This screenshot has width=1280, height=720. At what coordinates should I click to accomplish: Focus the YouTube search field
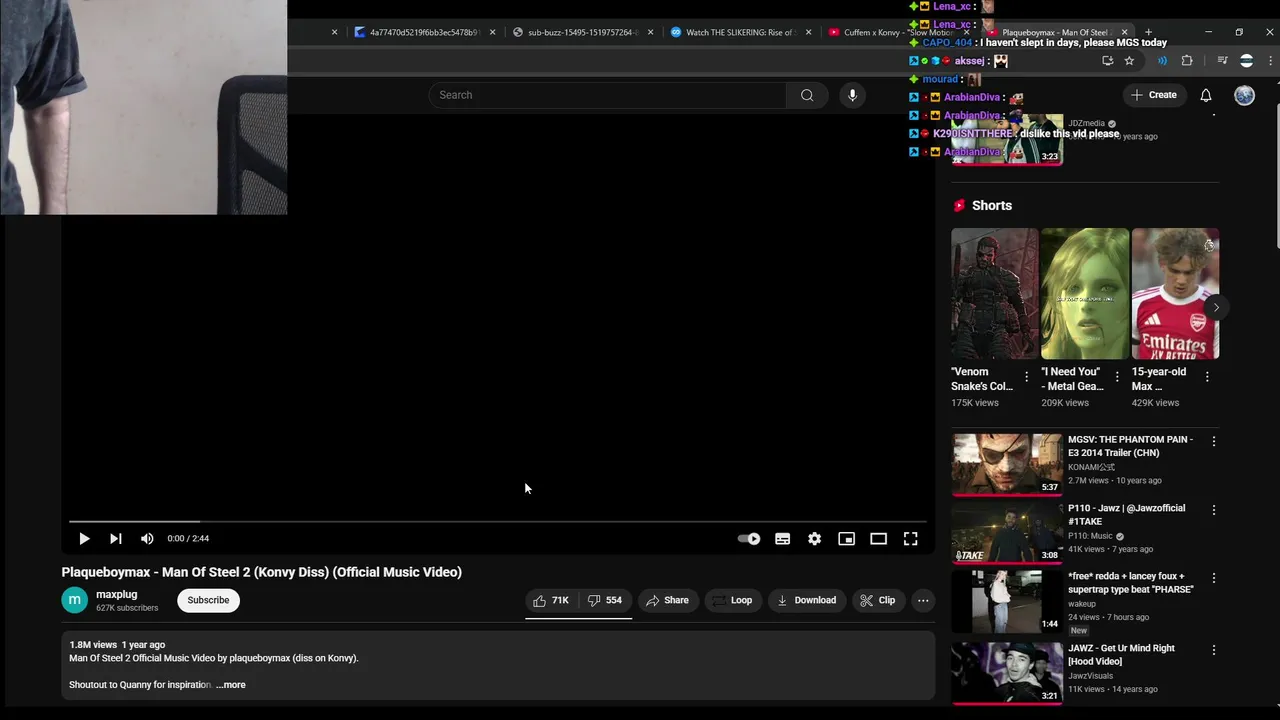click(x=608, y=95)
